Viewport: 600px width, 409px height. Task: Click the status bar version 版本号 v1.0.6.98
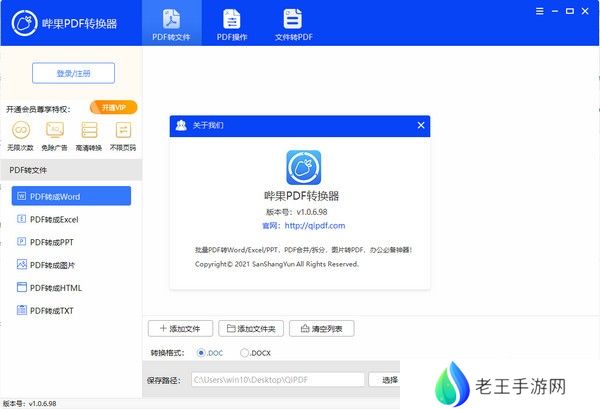pos(29,404)
